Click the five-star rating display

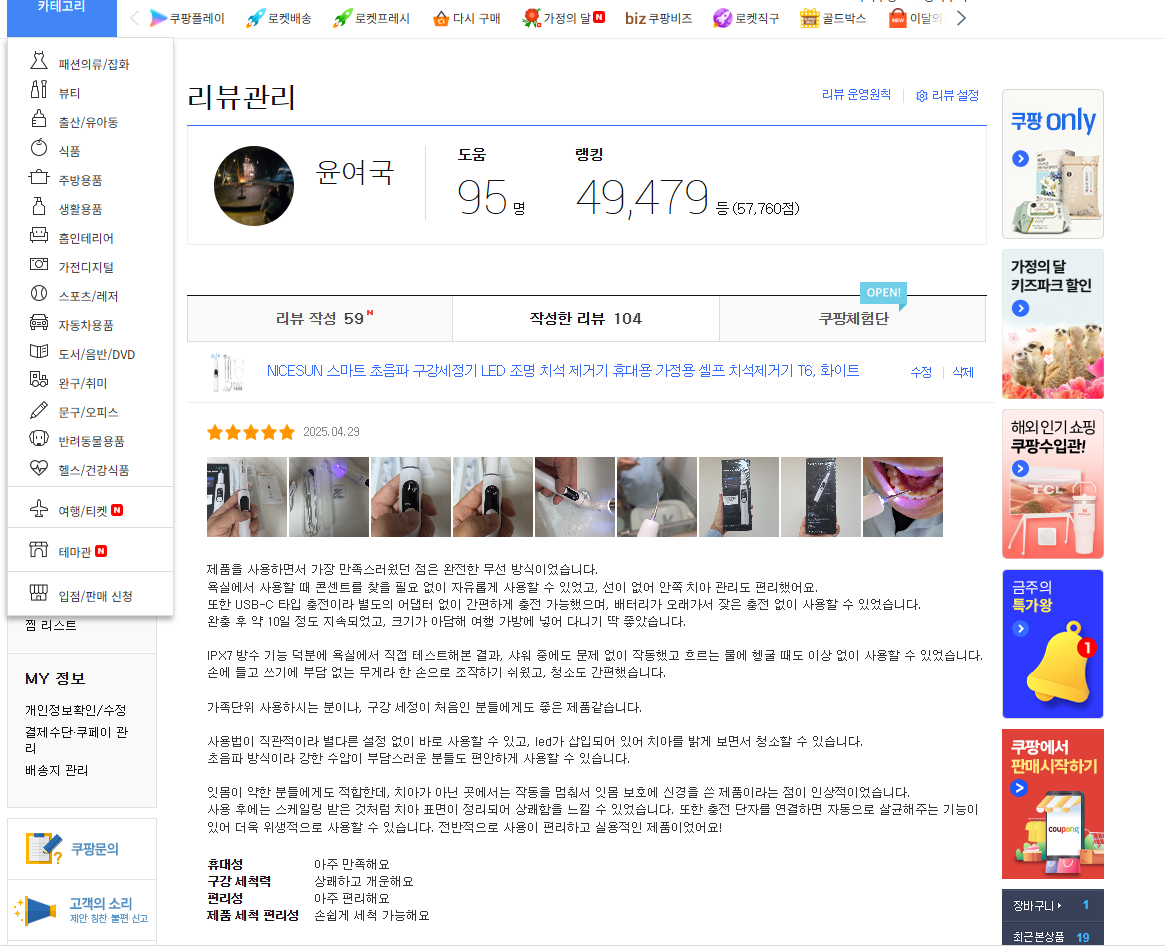[x=251, y=432]
